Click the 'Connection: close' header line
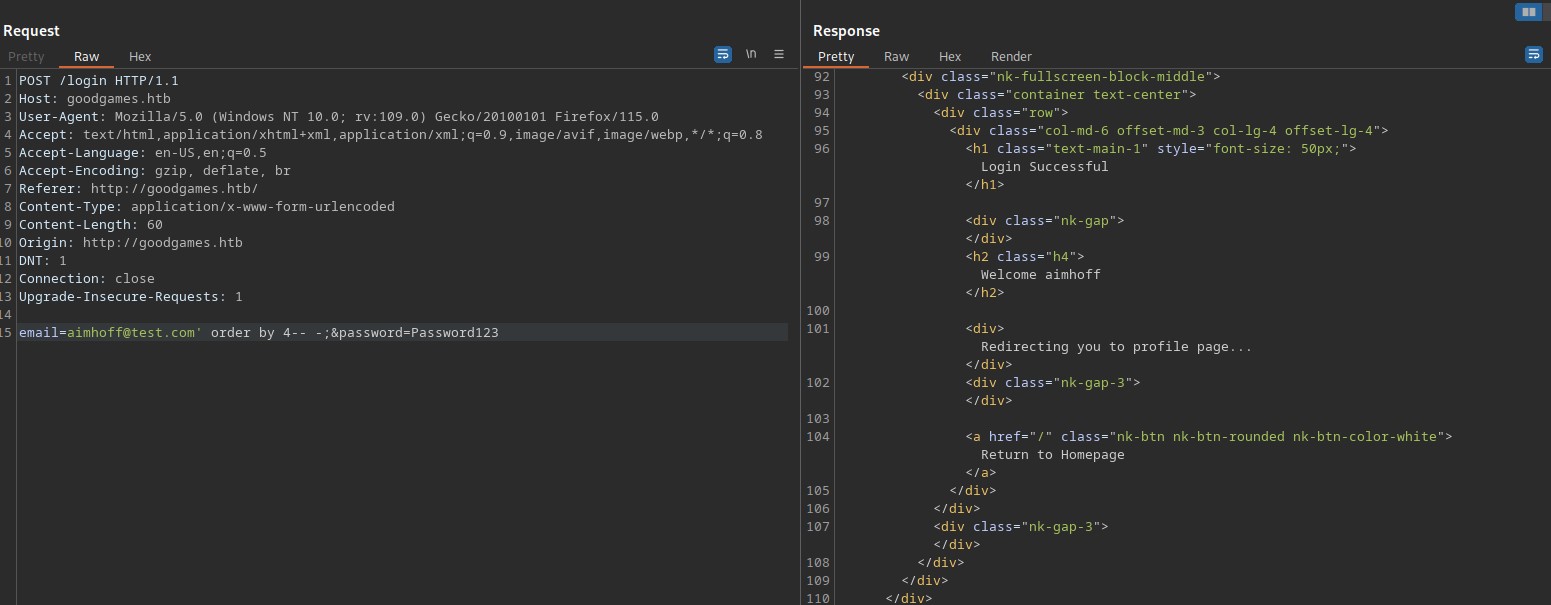This screenshot has height=605, width=1551. pos(87,279)
